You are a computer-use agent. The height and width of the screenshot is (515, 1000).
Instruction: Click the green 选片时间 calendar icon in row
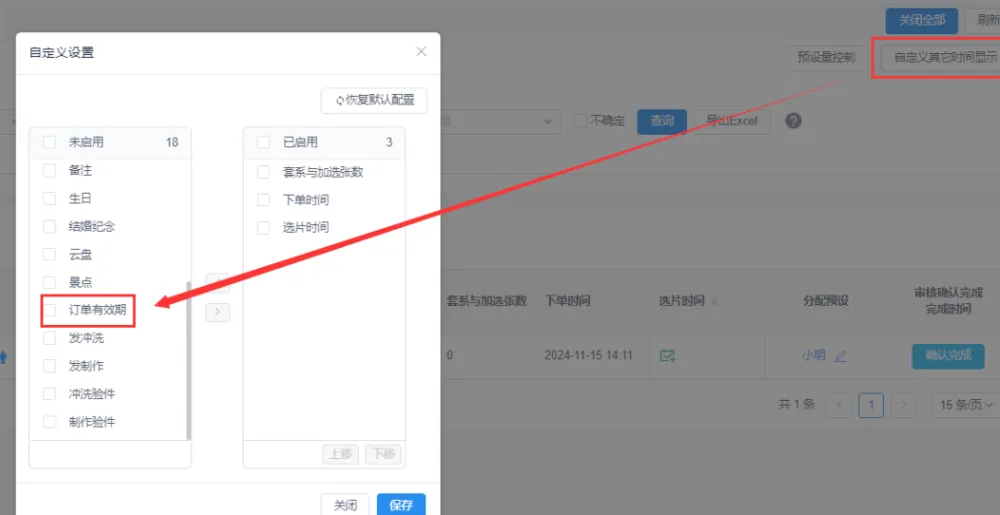(667, 355)
